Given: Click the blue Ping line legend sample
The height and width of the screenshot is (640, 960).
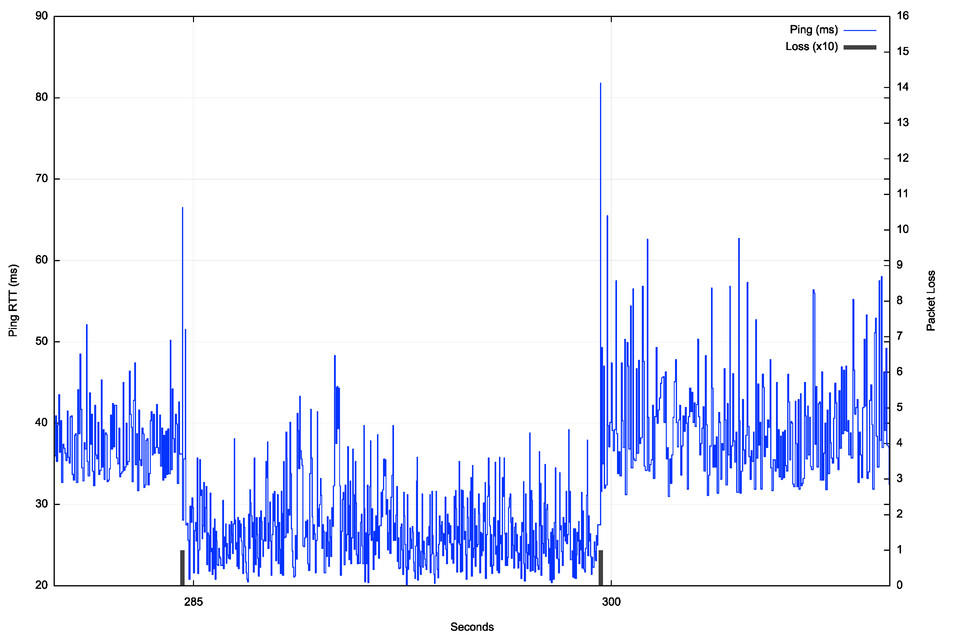Looking at the screenshot, I should click(859, 30).
